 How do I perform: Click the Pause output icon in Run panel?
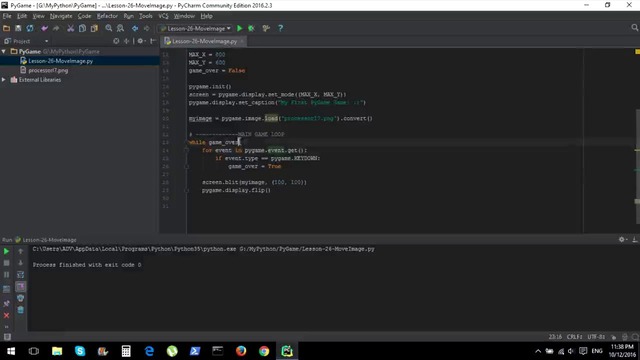point(7,275)
